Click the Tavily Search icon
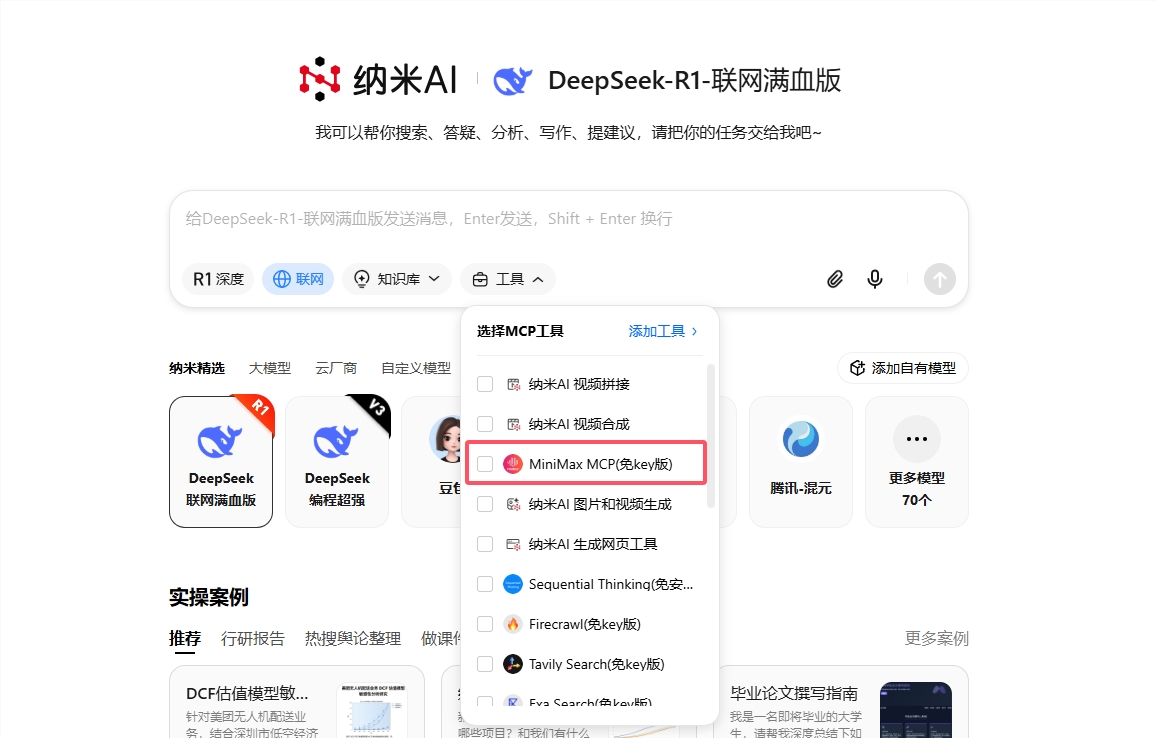The image size is (1156, 738). coord(513,664)
